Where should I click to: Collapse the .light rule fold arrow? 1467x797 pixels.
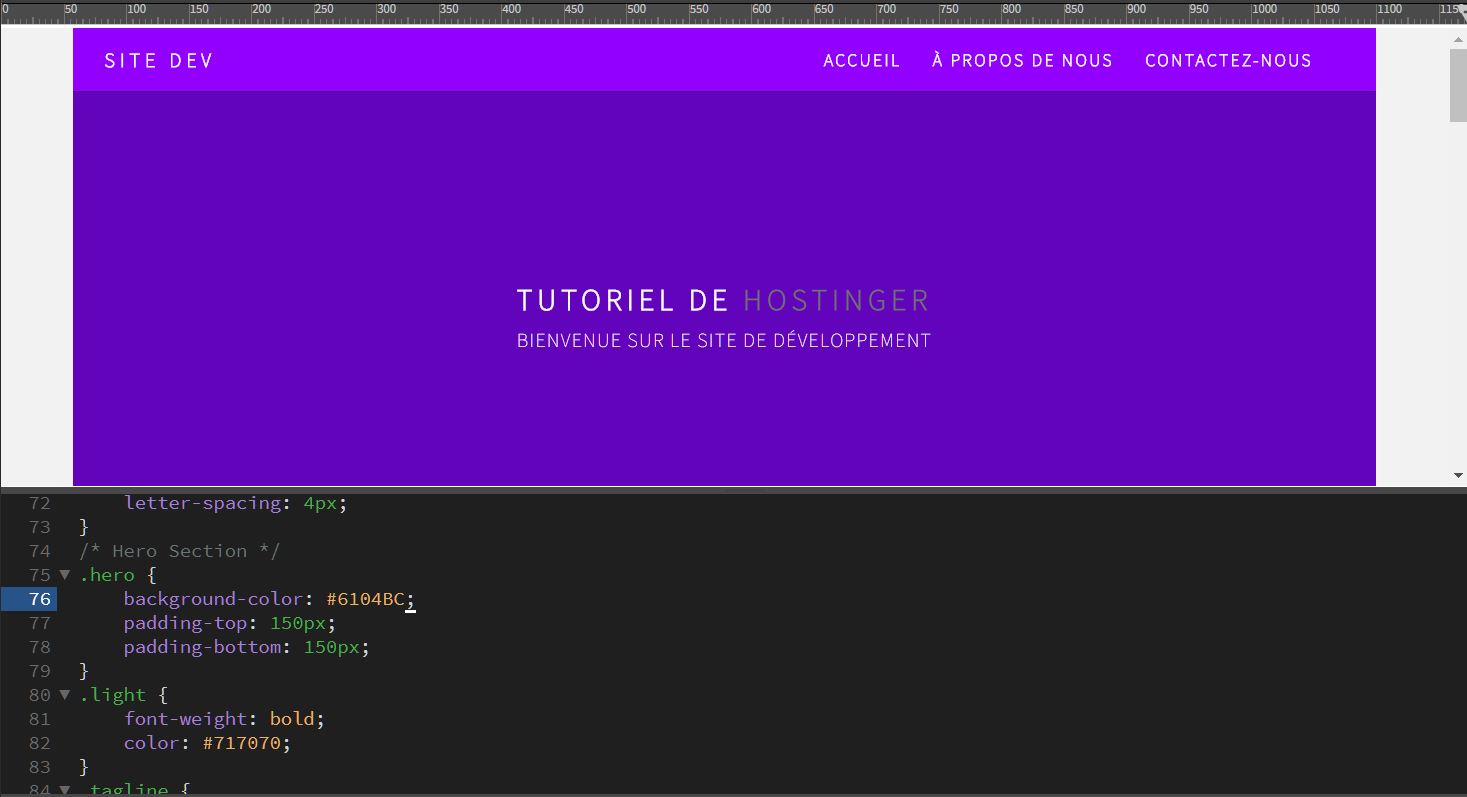[x=65, y=695]
